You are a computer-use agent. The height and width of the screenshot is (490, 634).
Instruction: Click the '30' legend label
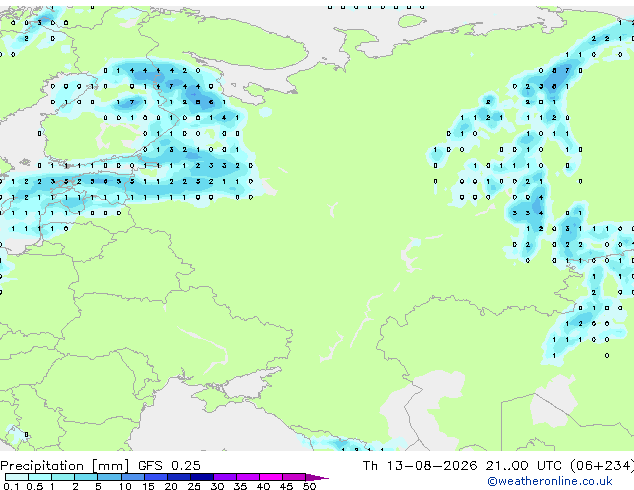[217, 486]
